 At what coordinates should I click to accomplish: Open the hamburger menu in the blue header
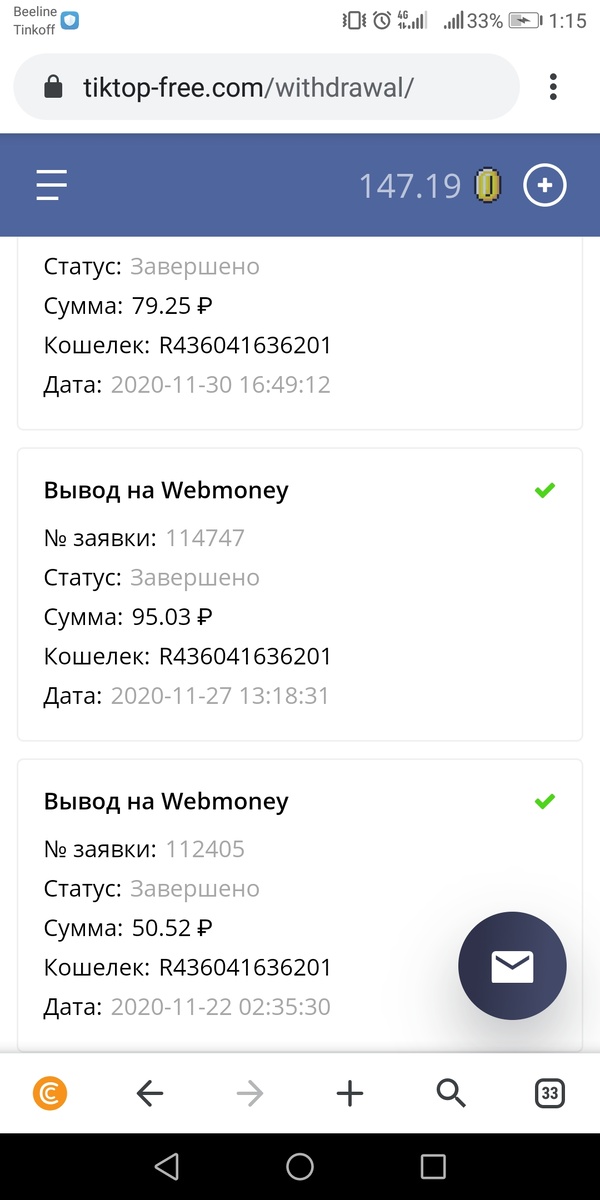click(51, 184)
